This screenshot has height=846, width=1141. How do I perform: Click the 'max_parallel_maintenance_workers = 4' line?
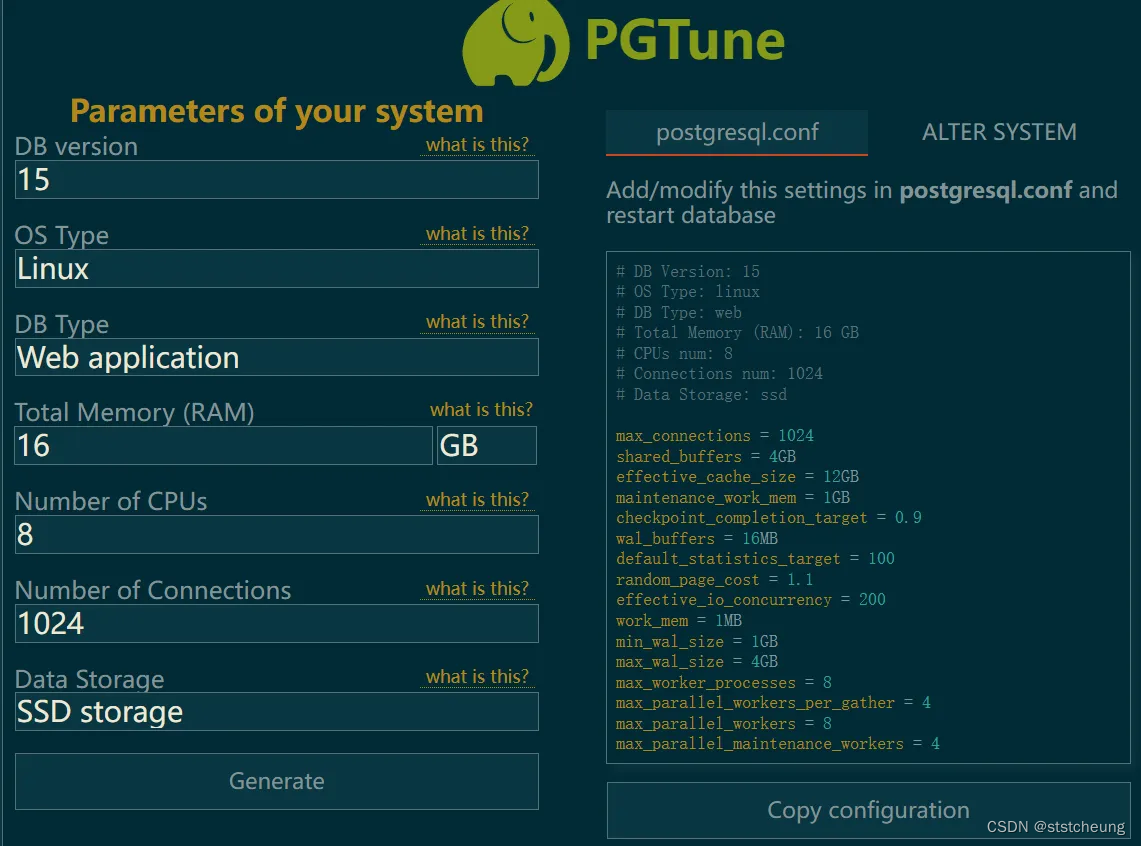pyautogui.click(x=778, y=744)
